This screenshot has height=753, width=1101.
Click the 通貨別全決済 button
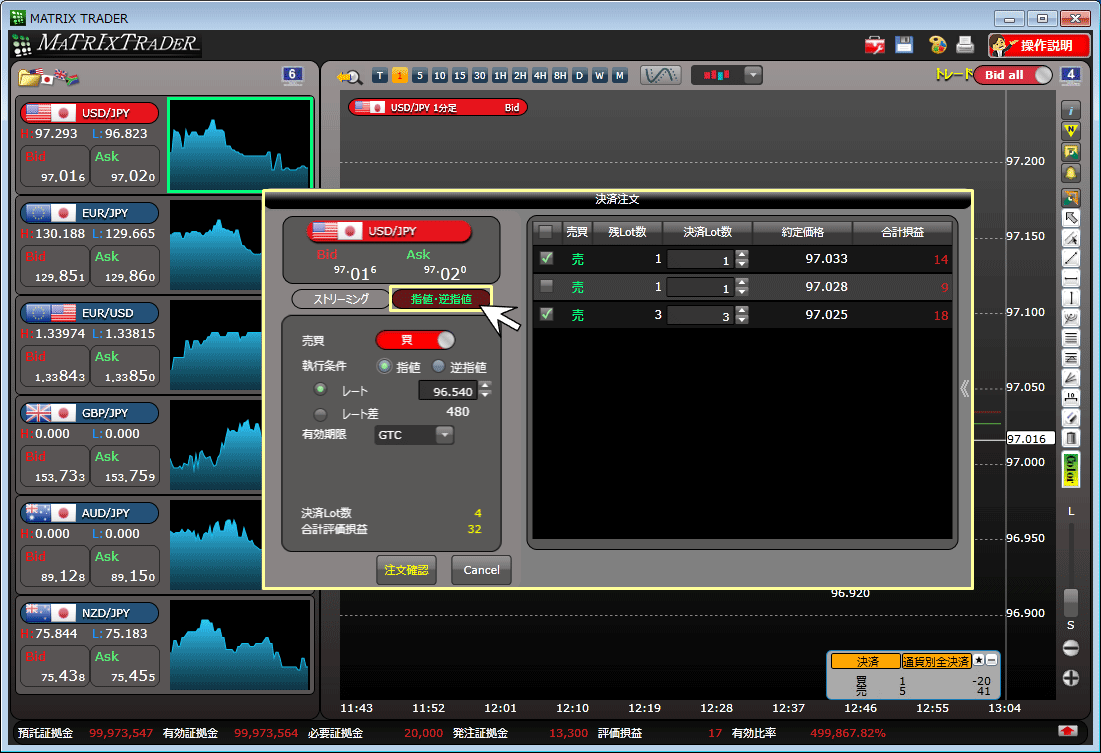tap(936, 661)
